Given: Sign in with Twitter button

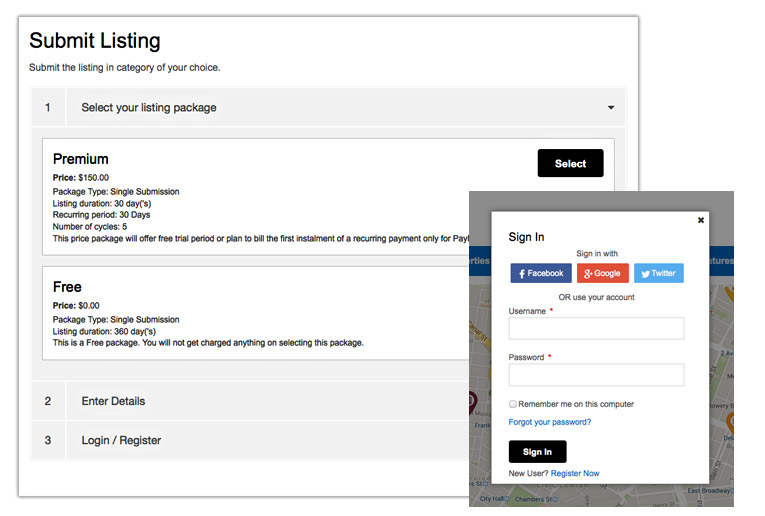Looking at the screenshot, I should tap(659, 273).
